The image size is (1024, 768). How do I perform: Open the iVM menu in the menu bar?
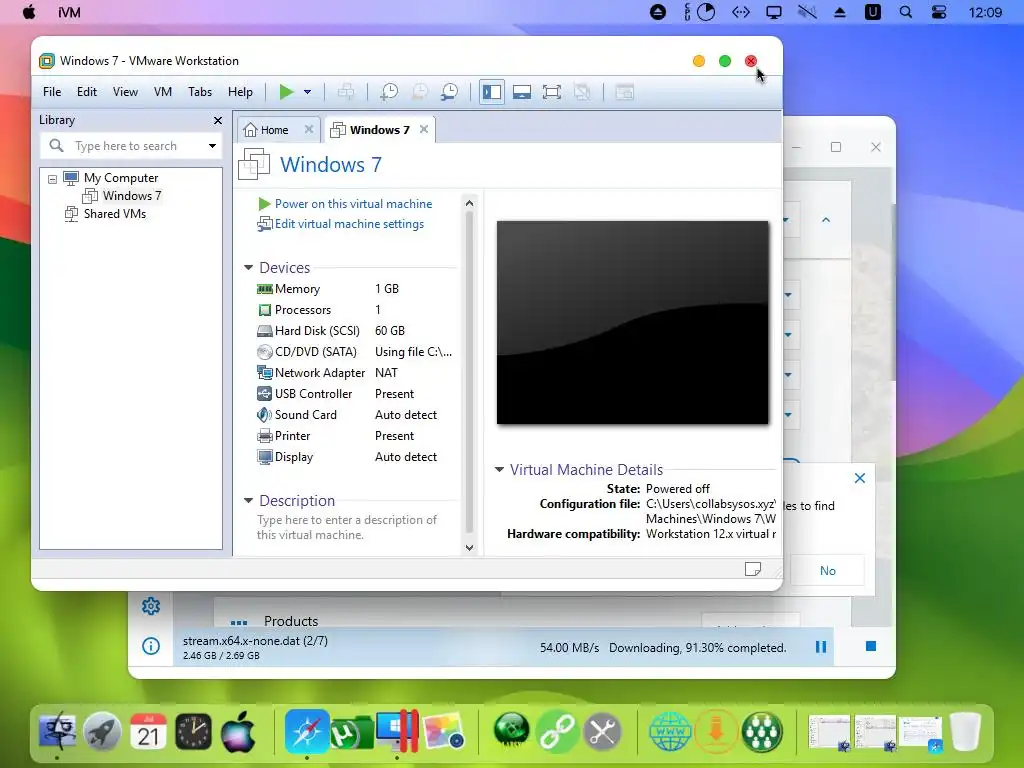tap(69, 12)
